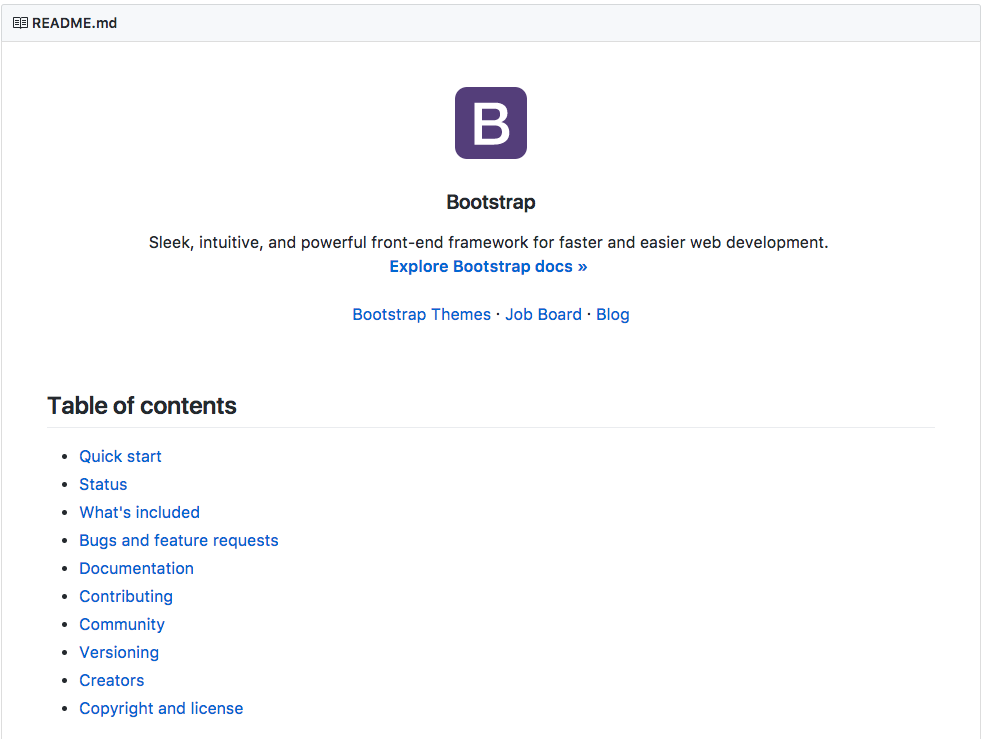Click the Sleek, intuitive framework description text
This screenshot has width=982, height=739.
(x=488, y=243)
